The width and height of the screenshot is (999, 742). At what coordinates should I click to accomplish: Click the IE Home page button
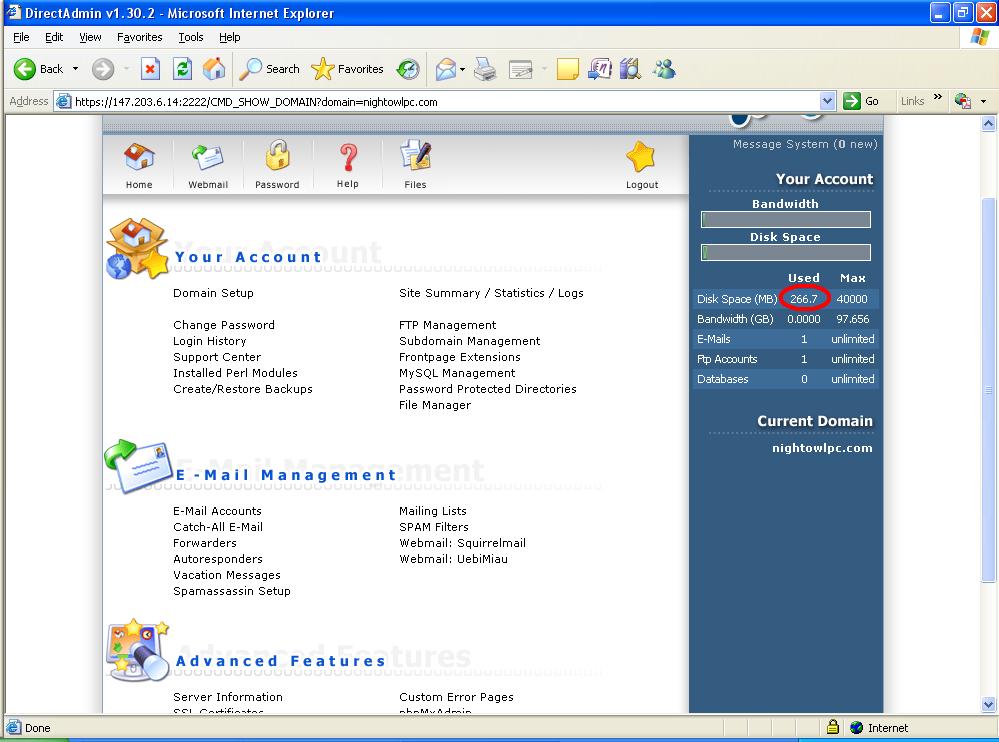pyautogui.click(x=214, y=69)
